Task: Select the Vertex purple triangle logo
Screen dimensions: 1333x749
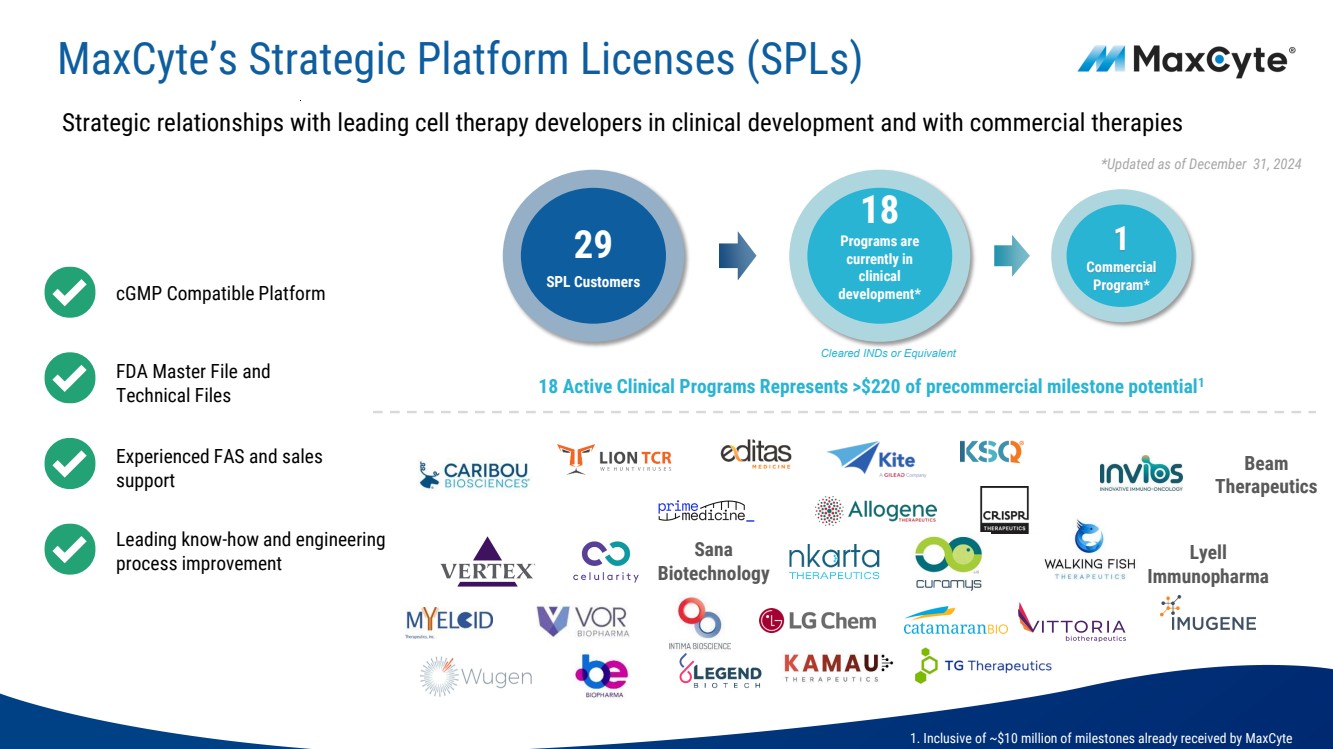Action: 487,562
